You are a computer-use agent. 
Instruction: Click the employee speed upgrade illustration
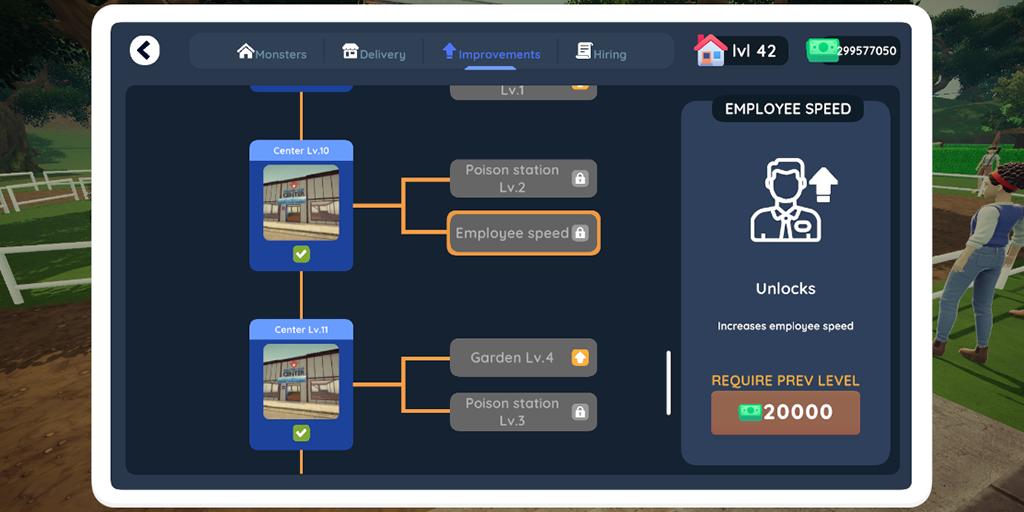(x=793, y=201)
